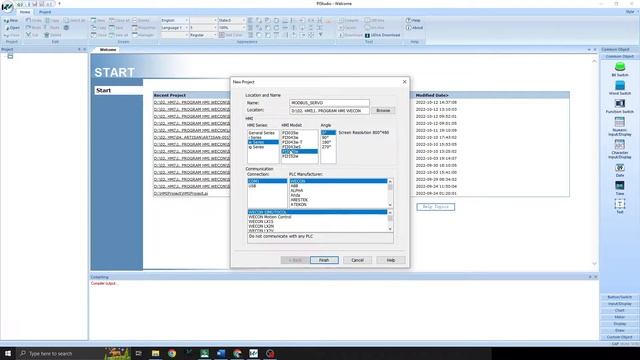The height and width of the screenshot is (360, 640).
Task: Open the PIStudio icon in the taskbar
Action: (x=253, y=353)
